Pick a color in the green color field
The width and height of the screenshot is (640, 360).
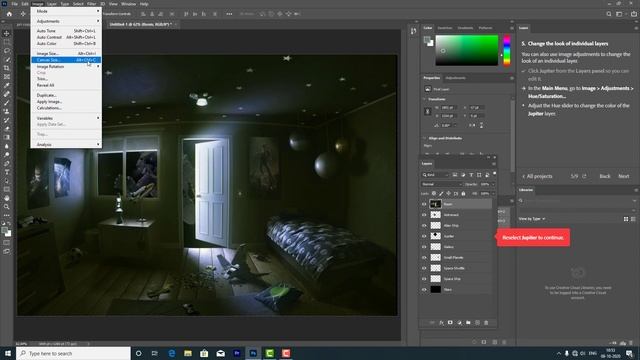pyautogui.click(x=467, y=50)
